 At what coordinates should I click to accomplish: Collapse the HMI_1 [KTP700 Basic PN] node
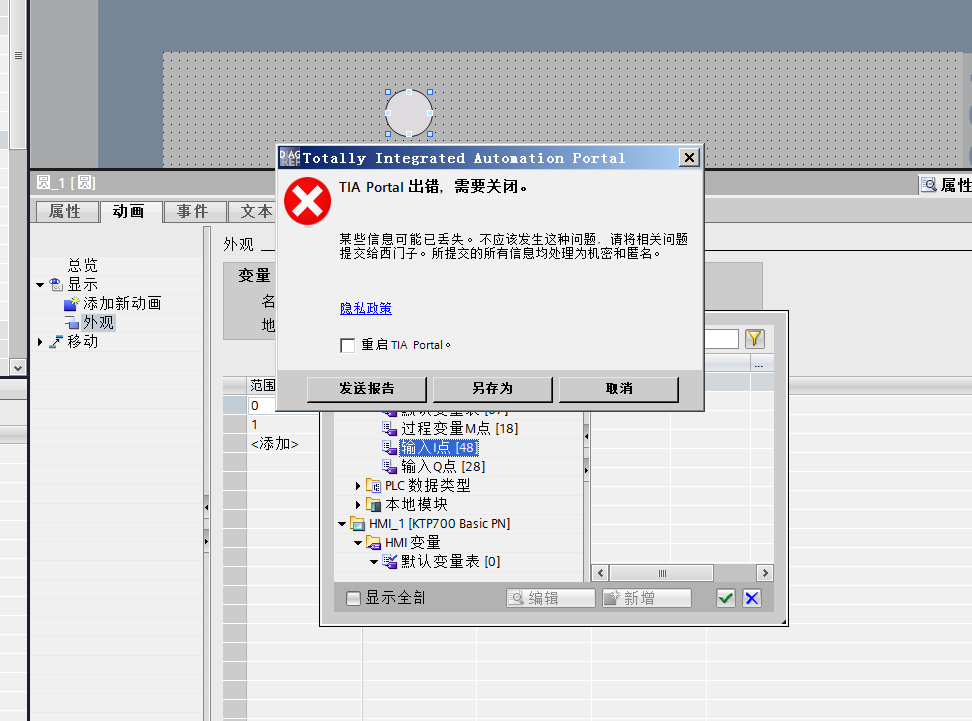tap(342, 524)
